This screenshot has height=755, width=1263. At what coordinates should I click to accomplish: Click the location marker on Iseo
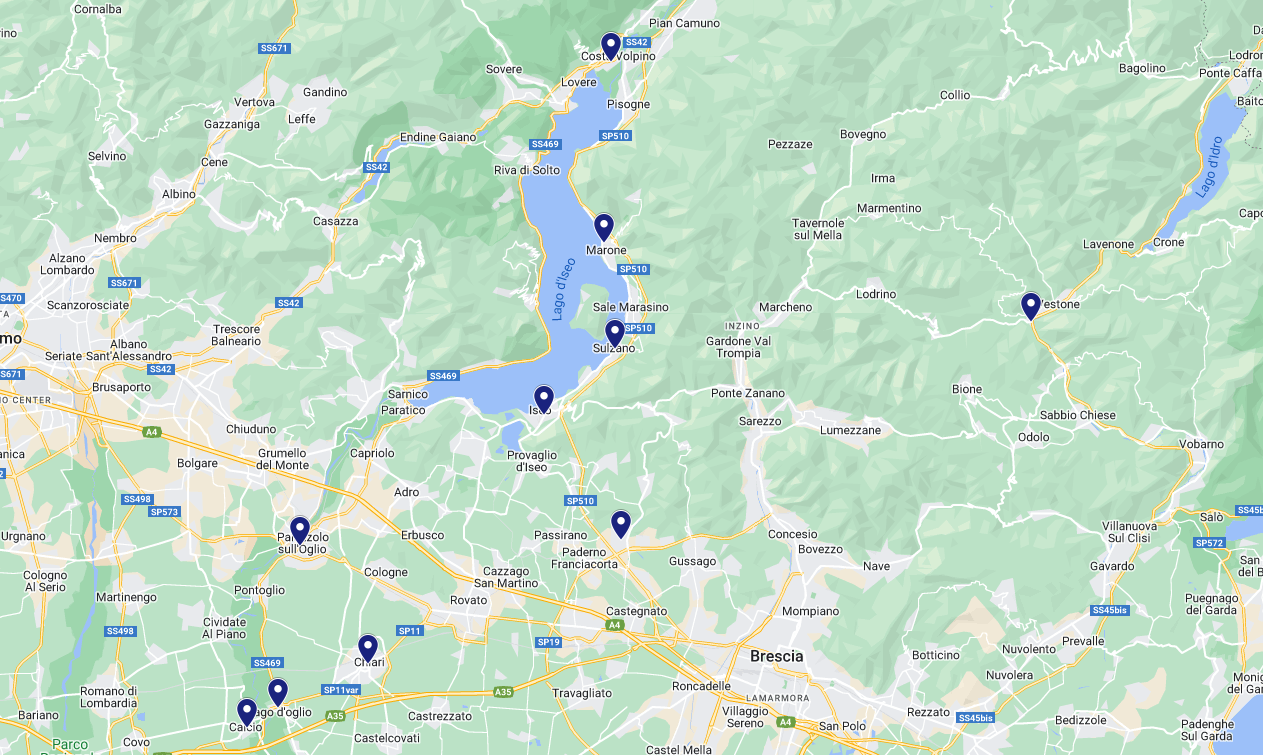coord(544,400)
